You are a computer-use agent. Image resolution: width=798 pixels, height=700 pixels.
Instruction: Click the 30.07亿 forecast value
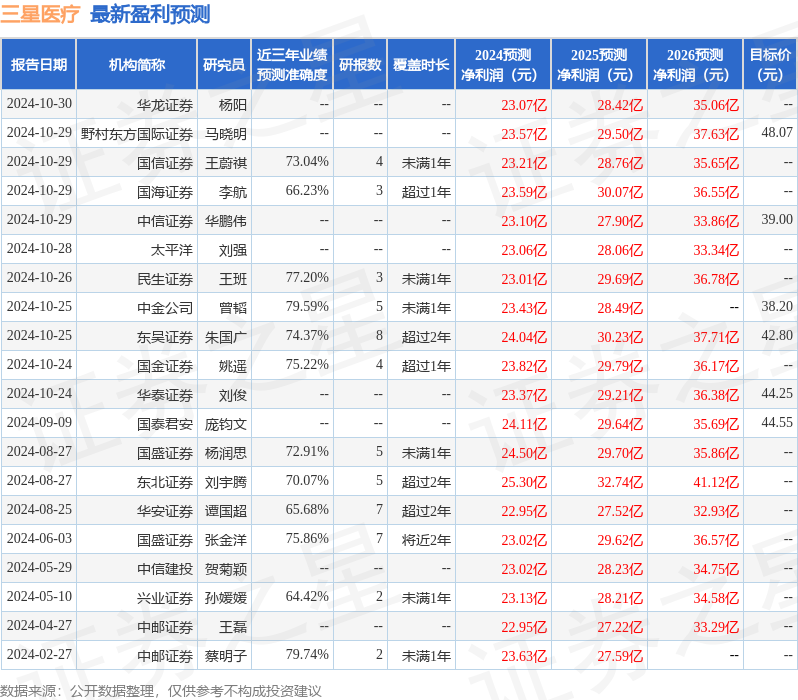tap(620, 192)
